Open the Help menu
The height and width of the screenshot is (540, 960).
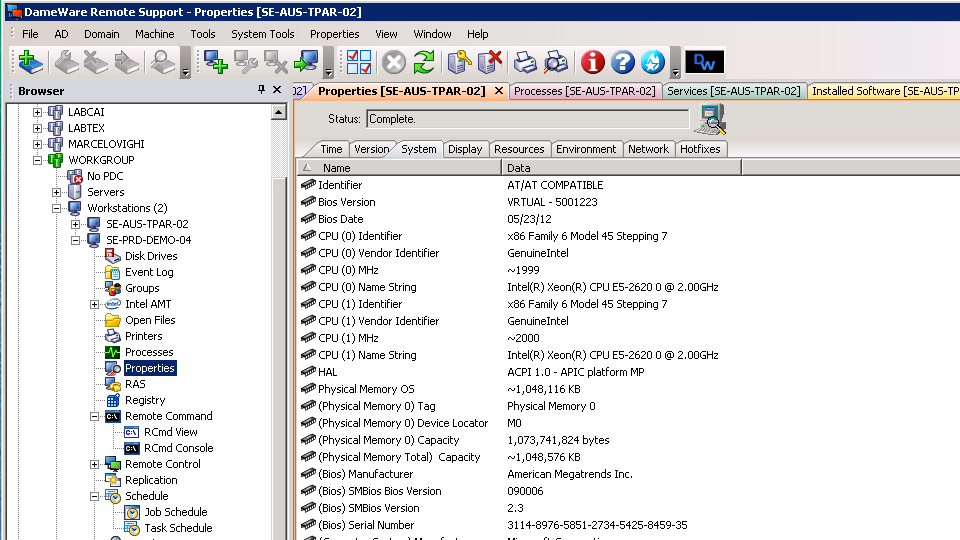pyautogui.click(x=478, y=34)
